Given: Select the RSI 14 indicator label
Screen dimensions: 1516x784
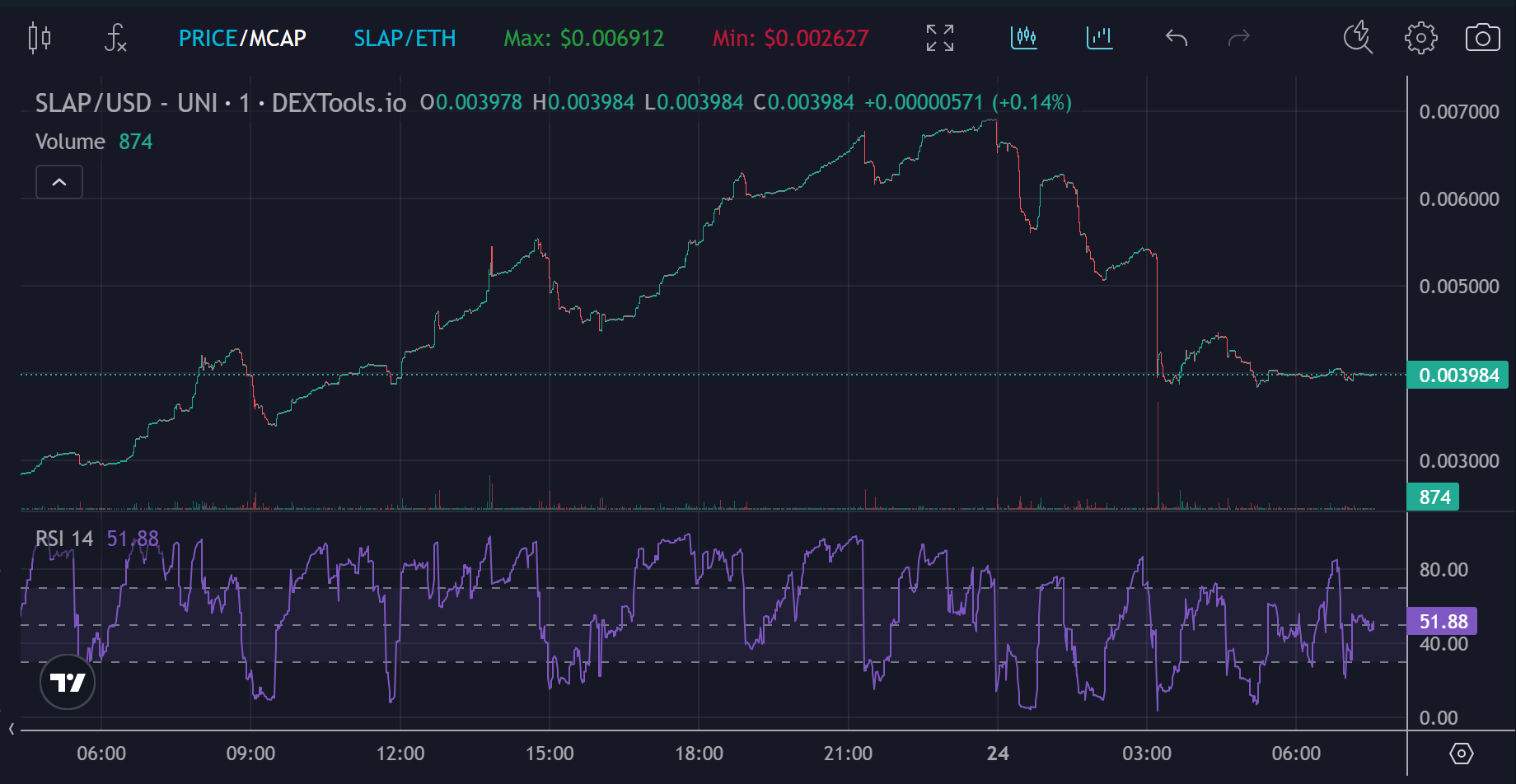Looking at the screenshot, I should click(x=64, y=539).
